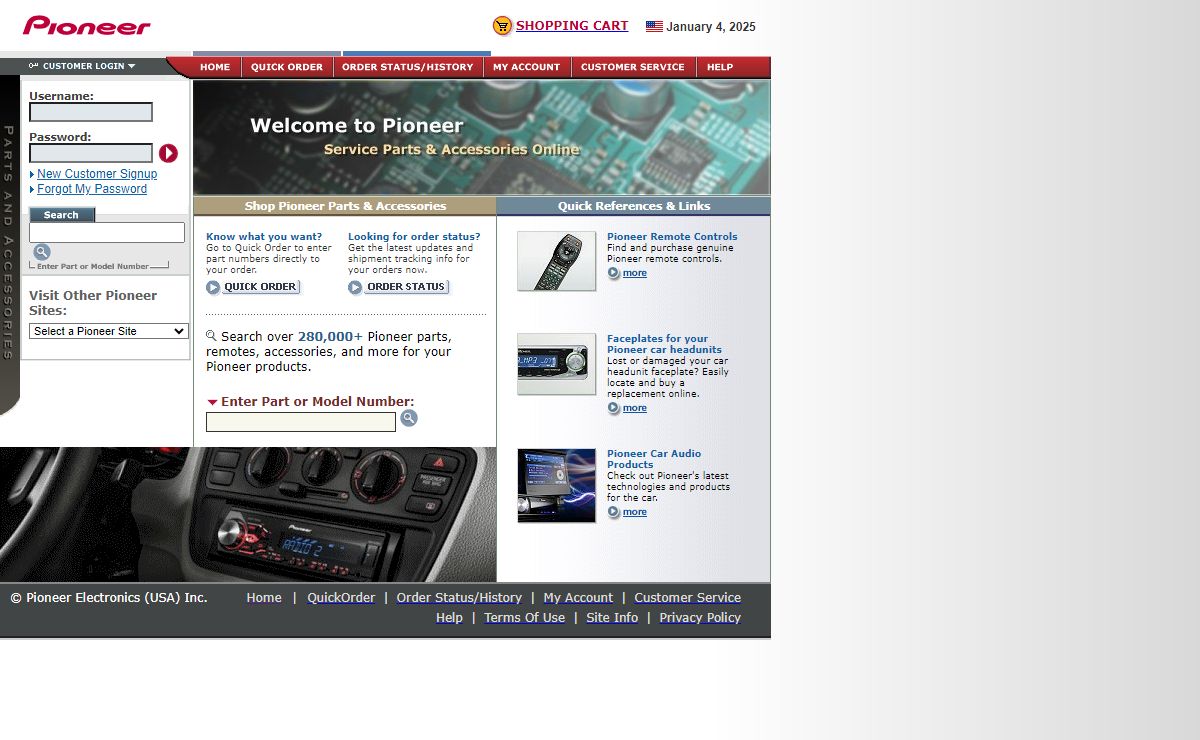
Task: Click the car stereo dashboard image
Action: pos(248,514)
